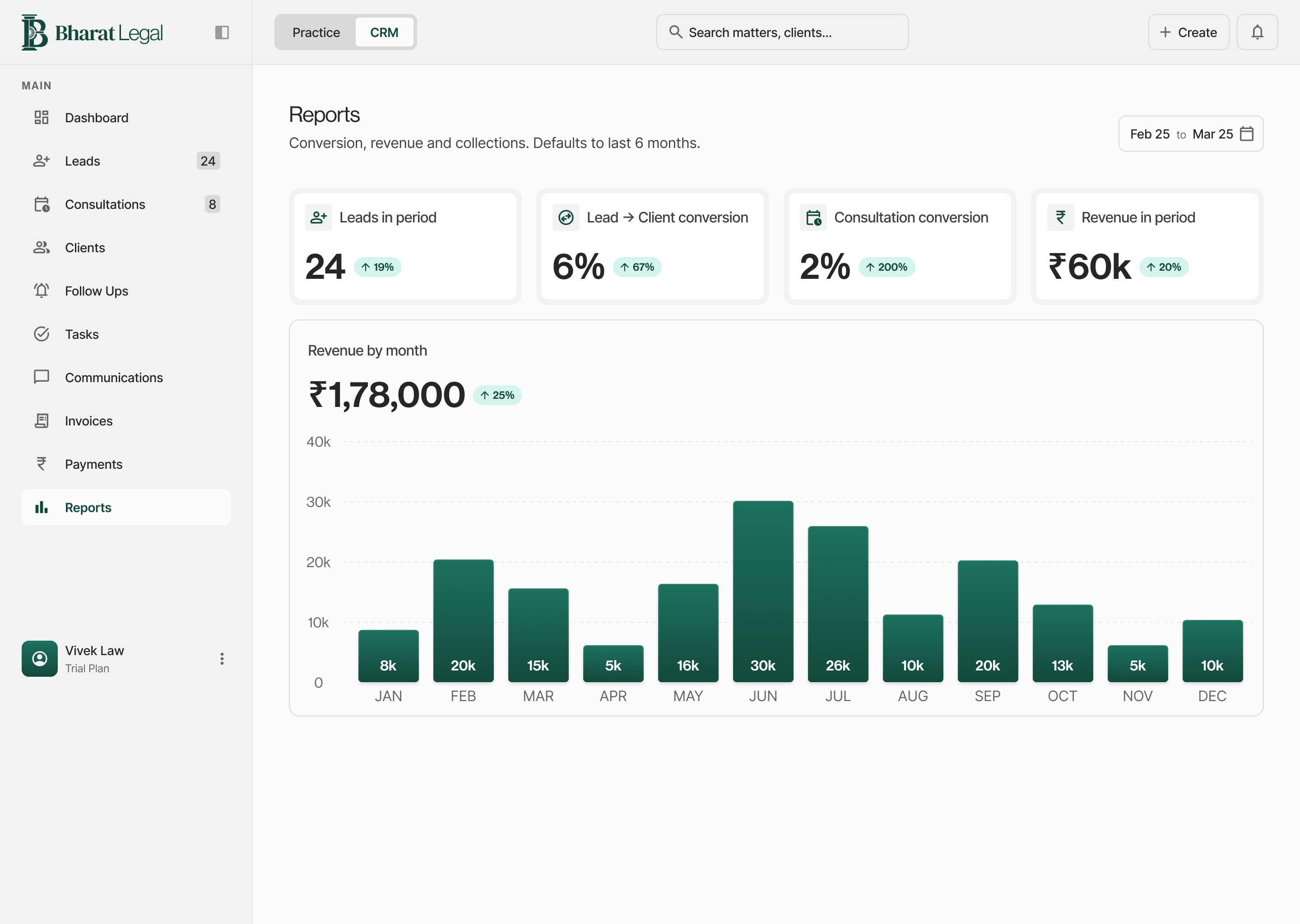Screen dimensions: 1300x924
Task: Select Reports in the sidebar
Action: coord(126,507)
